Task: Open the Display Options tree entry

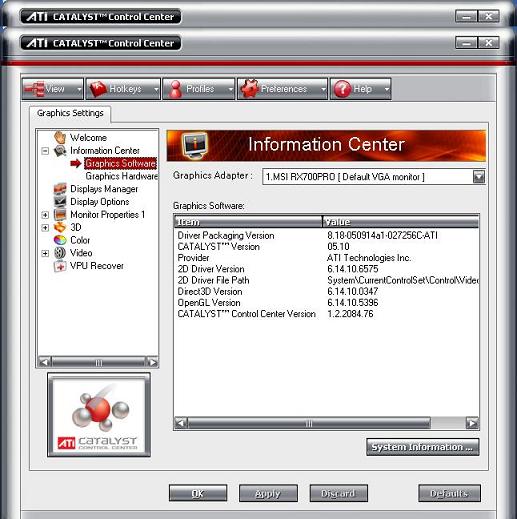Action: point(100,202)
